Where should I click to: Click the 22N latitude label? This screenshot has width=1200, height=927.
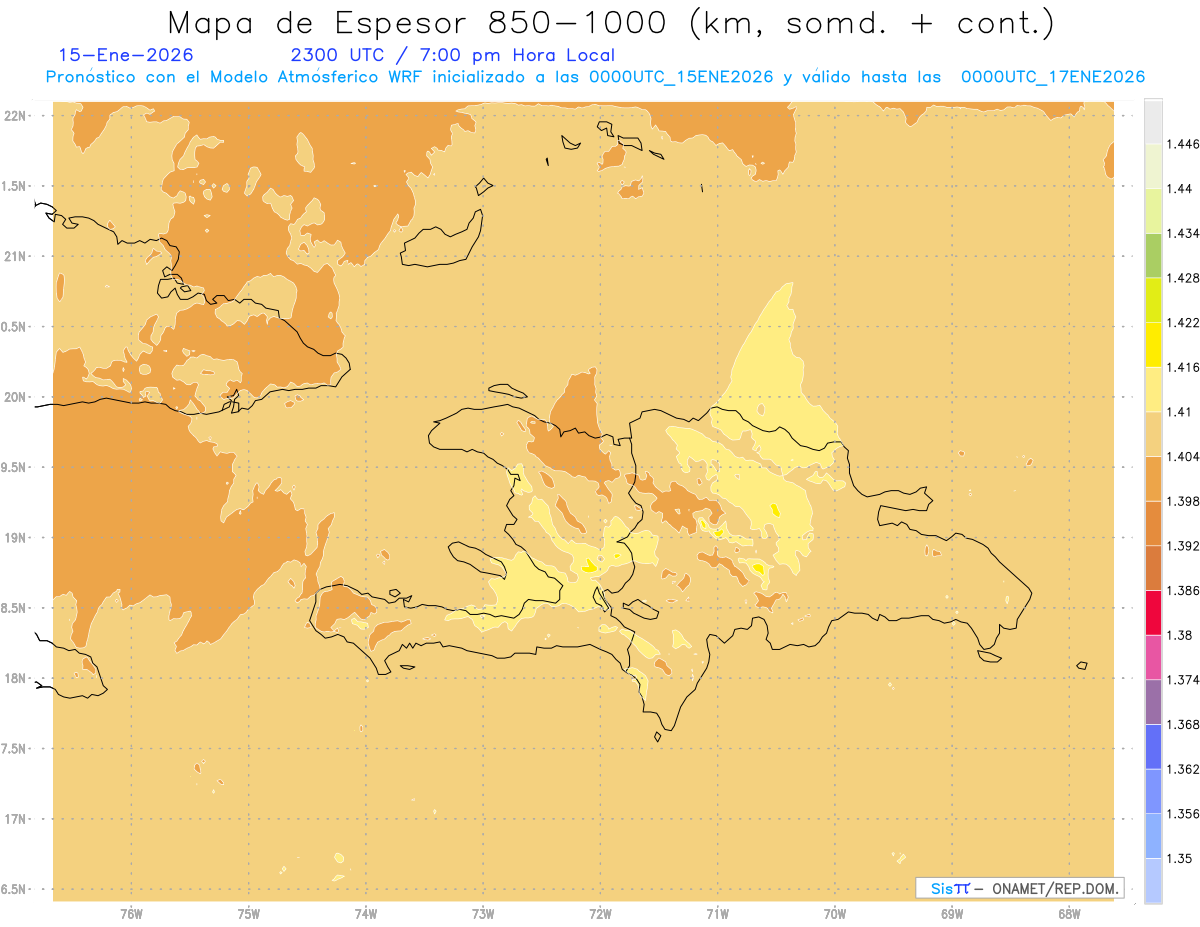[17, 115]
